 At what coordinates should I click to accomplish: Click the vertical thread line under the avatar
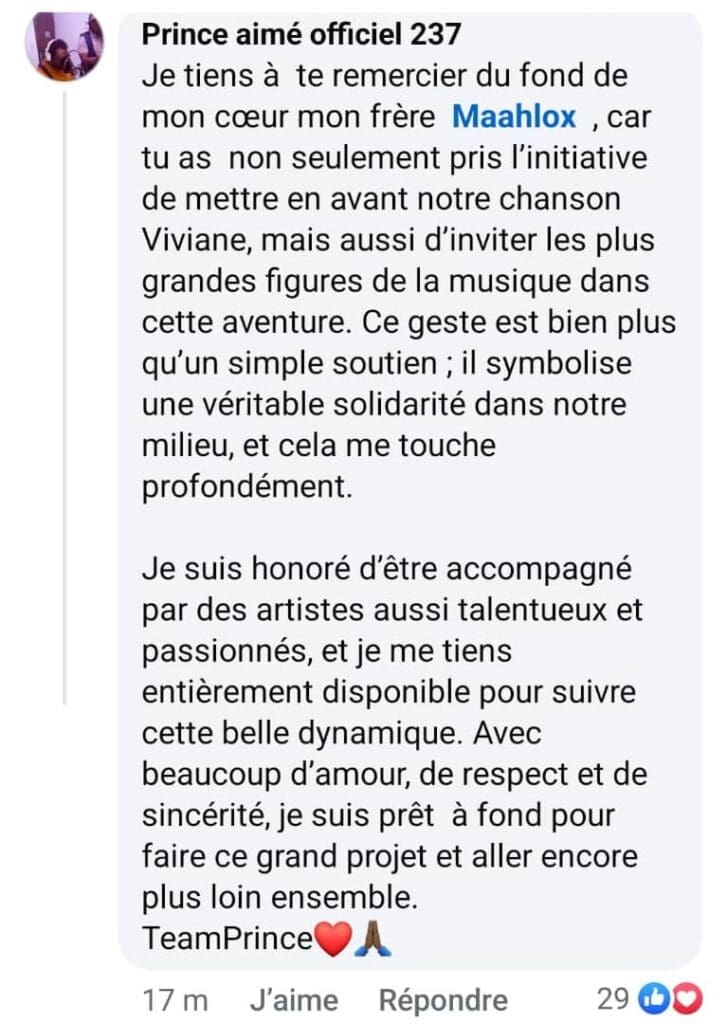(64, 400)
